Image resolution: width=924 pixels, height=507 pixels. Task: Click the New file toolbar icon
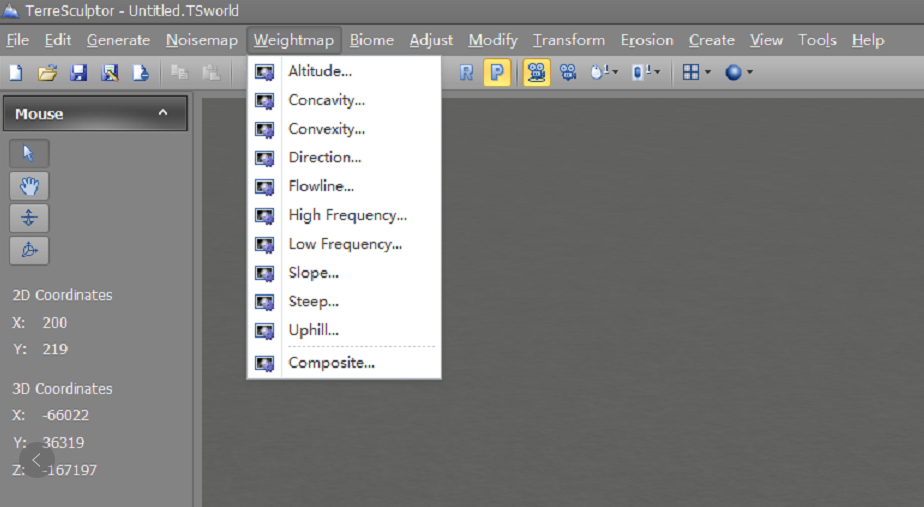16,73
